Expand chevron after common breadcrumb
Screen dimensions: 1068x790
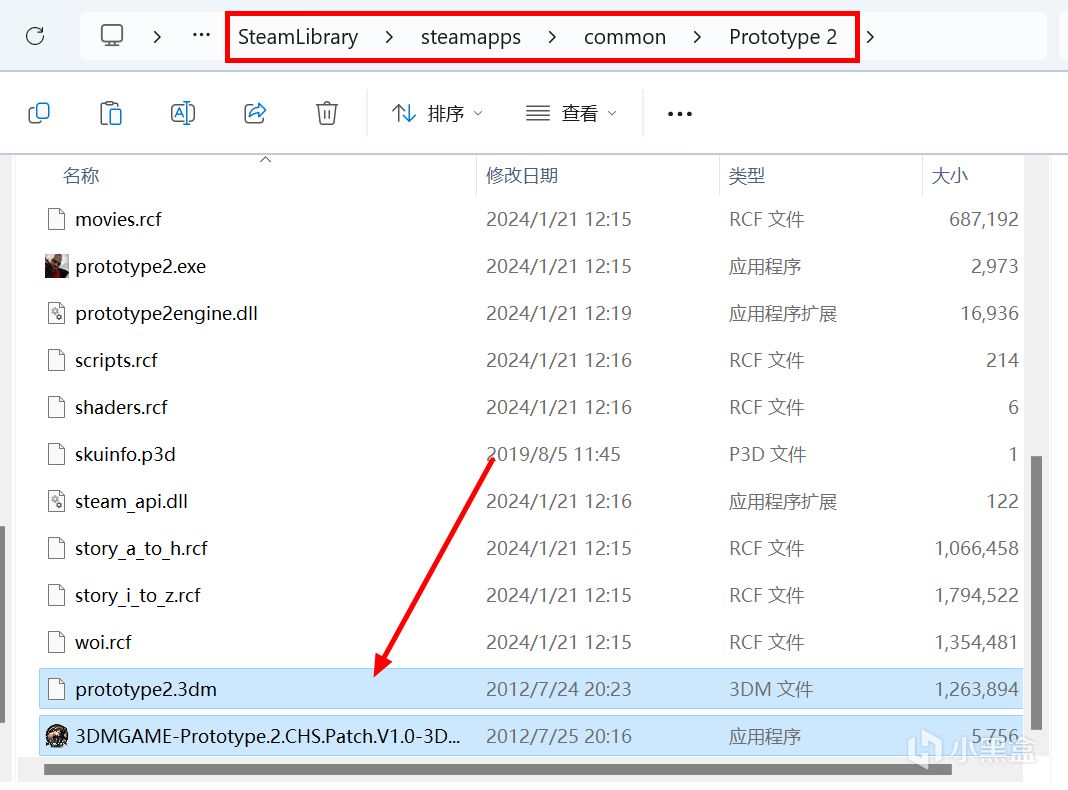pyautogui.click(x=697, y=37)
